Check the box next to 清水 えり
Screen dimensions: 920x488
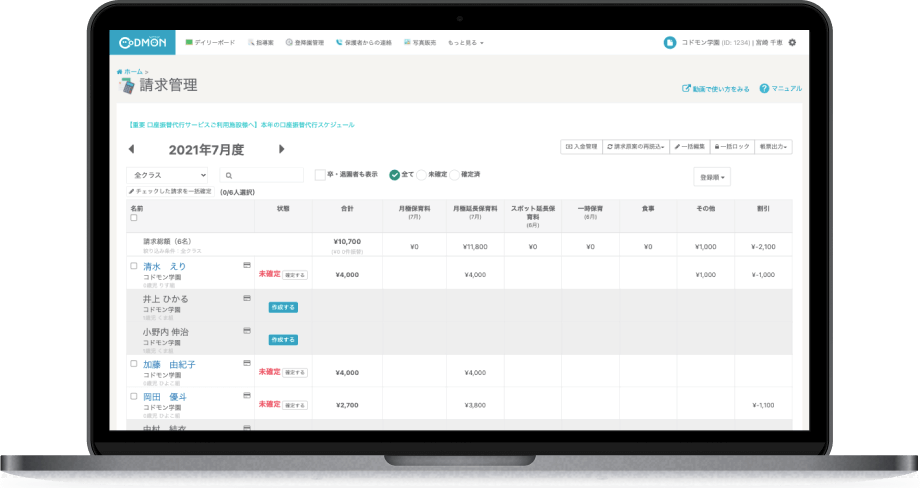[x=134, y=267]
